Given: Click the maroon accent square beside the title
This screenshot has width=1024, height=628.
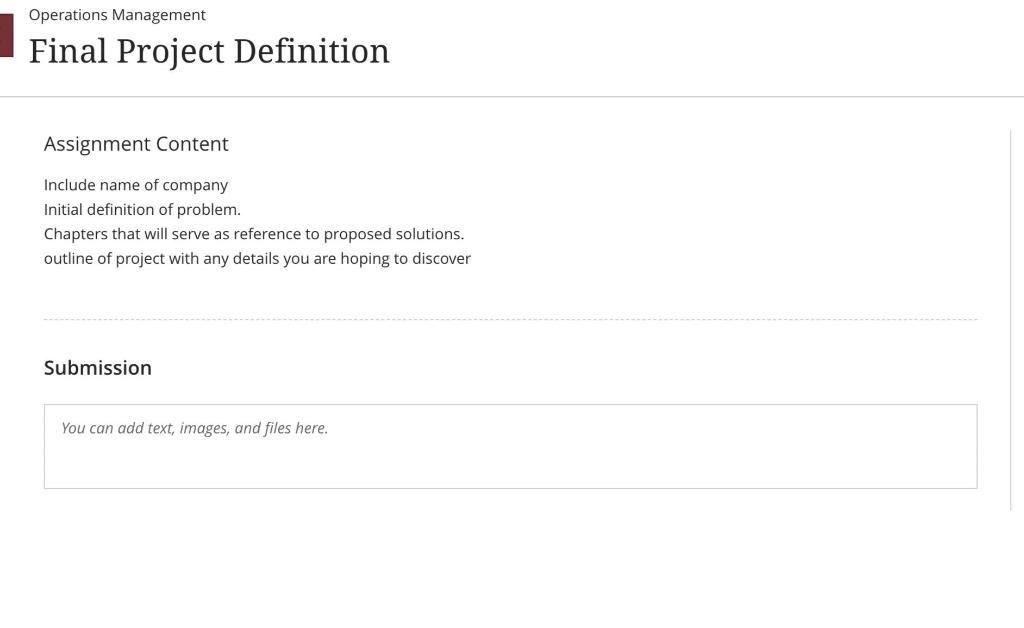Looking at the screenshot, I should click(x=5, y=33).
